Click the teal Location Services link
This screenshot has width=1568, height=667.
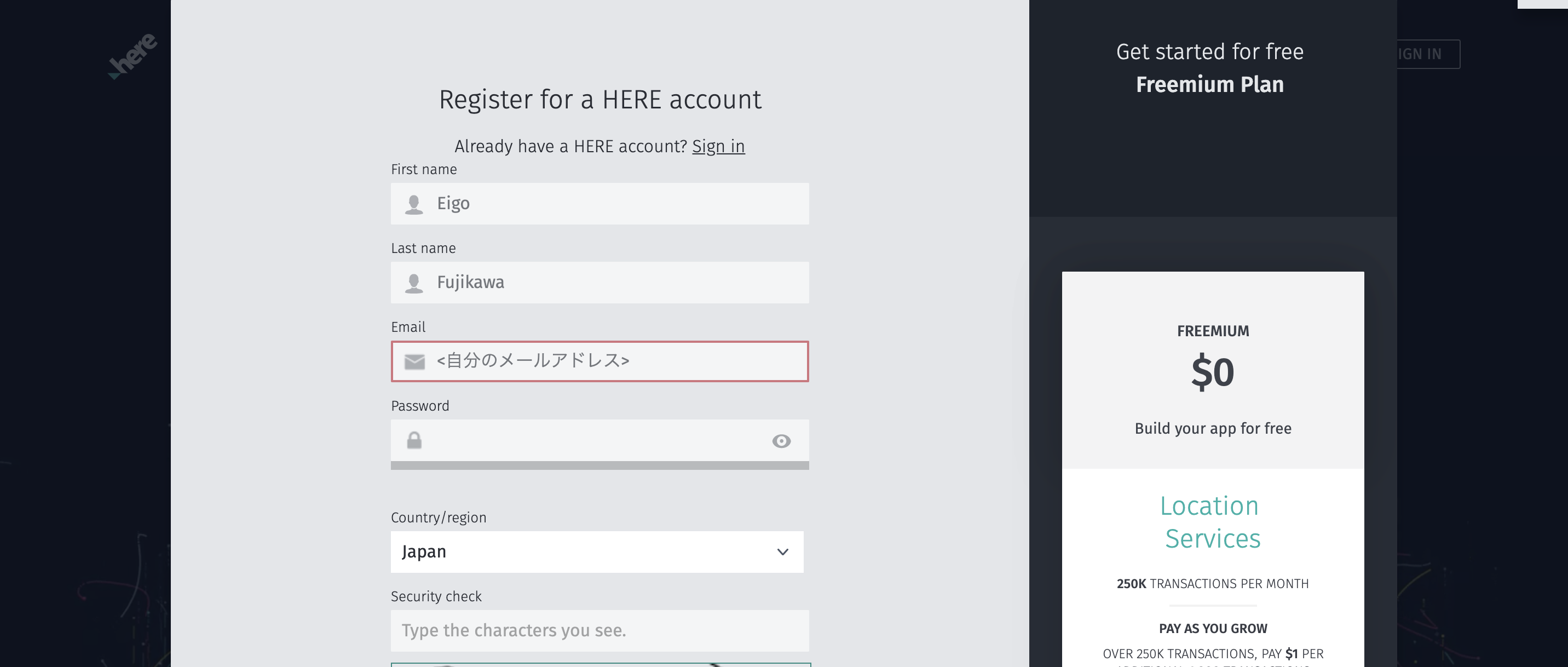coord(1211,521)
